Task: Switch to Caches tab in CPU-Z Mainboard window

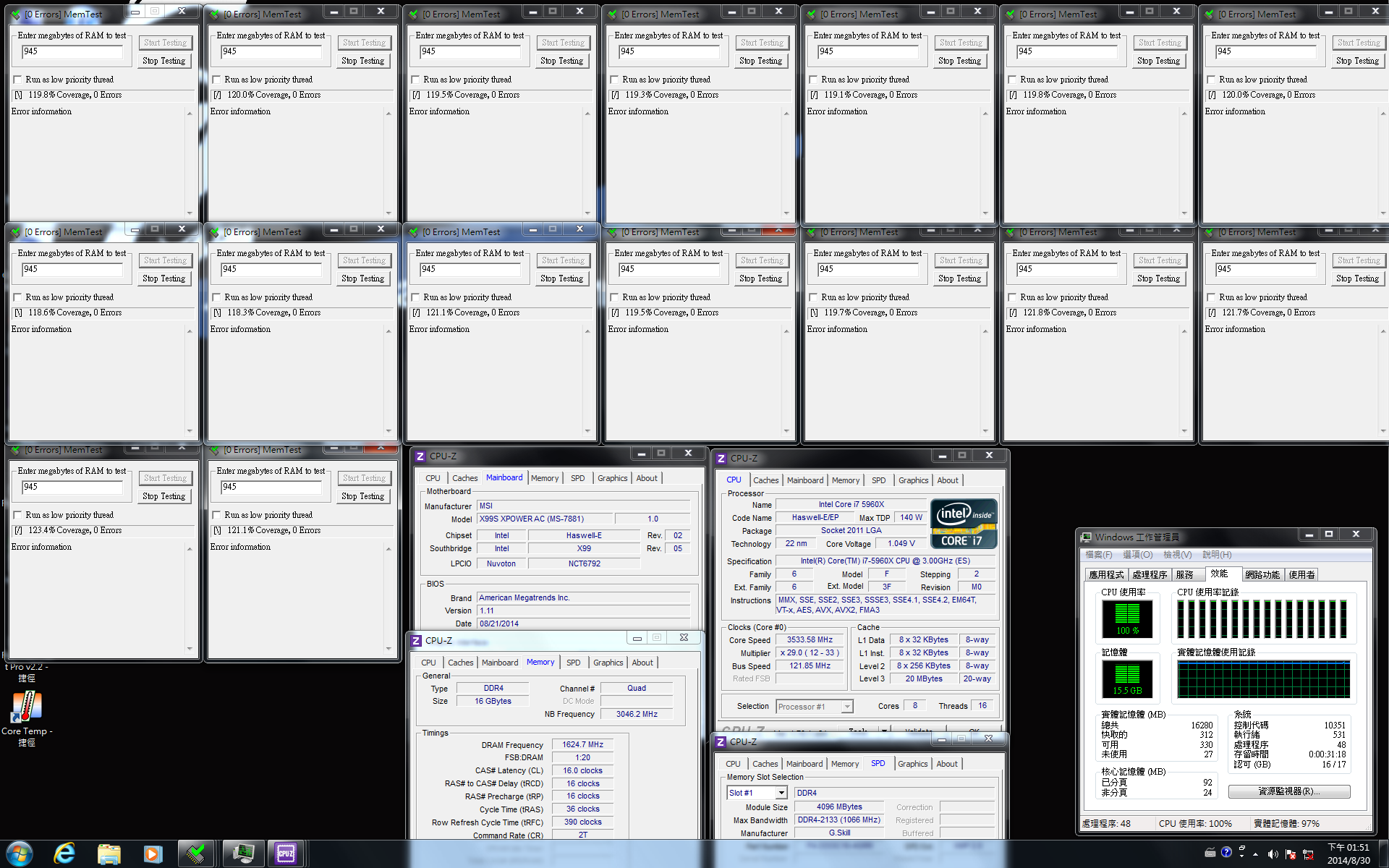Action: click(x=464, y=478)
